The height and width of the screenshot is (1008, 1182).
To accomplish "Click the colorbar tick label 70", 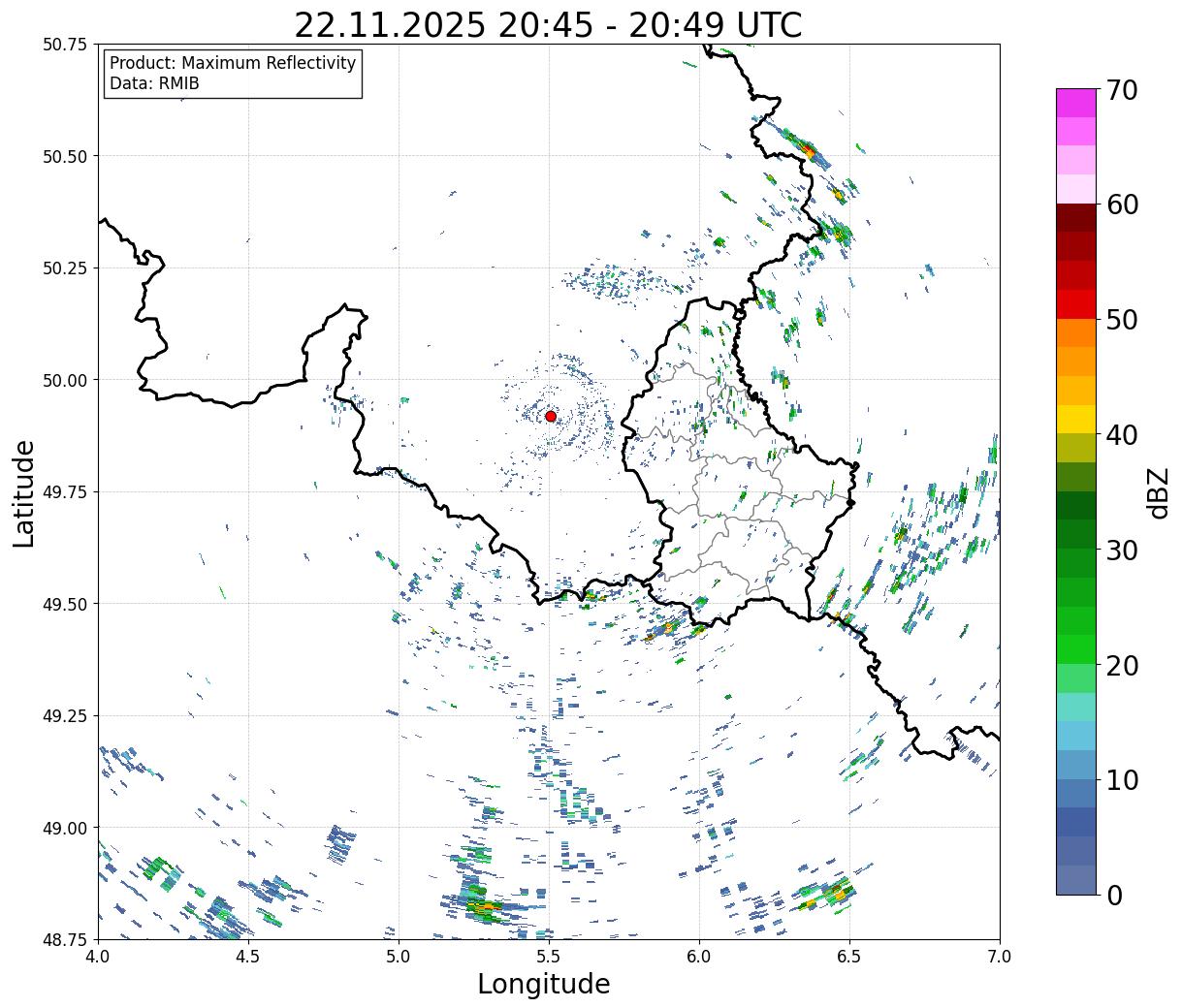I will click(1121, 90).
